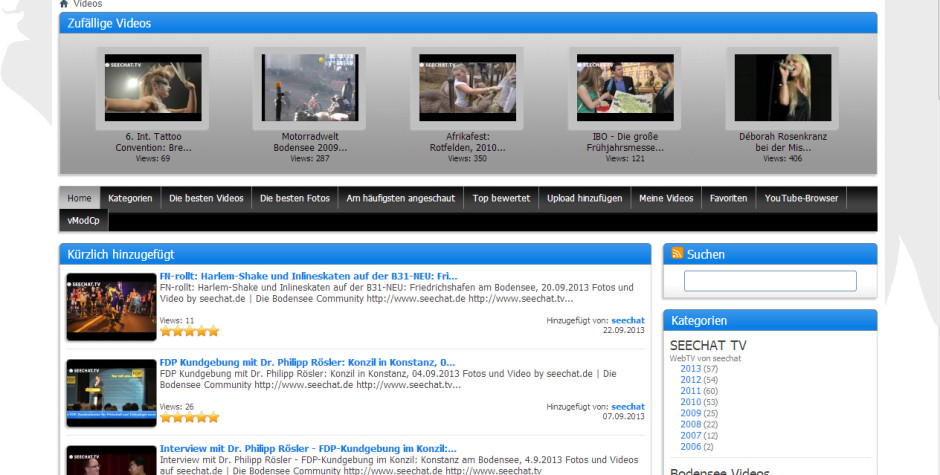Viewport: 940px width, 475px height.
Task: Open Motorradwelt Bodensee 2009 thumbnail
Action: click(310, 88)
